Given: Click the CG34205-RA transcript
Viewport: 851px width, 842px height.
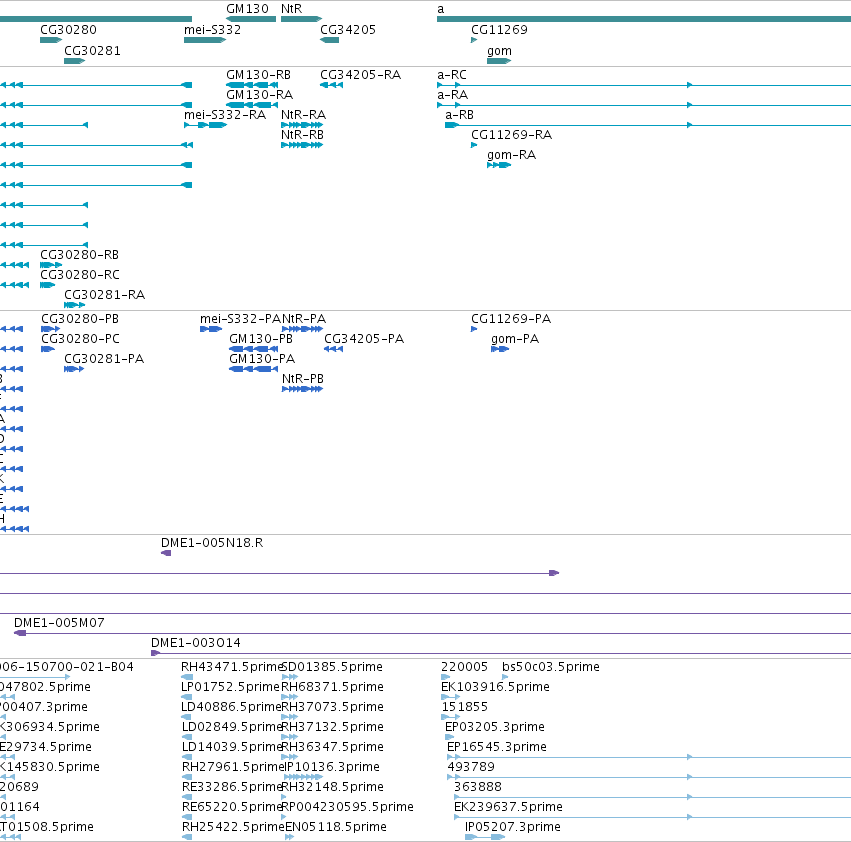Looking at the screenshot, I should click(332, 85).
